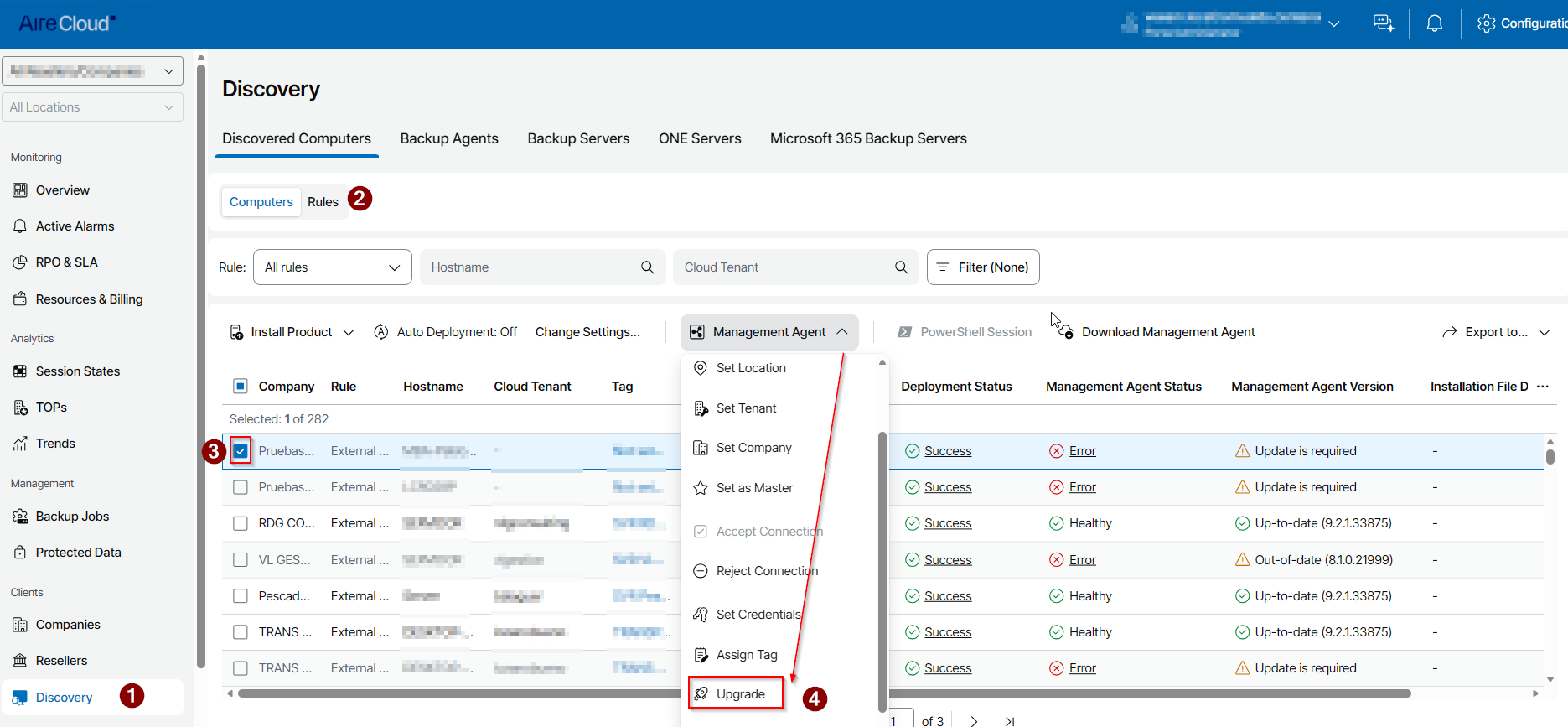Select Assign Tag menu item
The width and height of the screenshot is (1568, 727).
(747, 655)
